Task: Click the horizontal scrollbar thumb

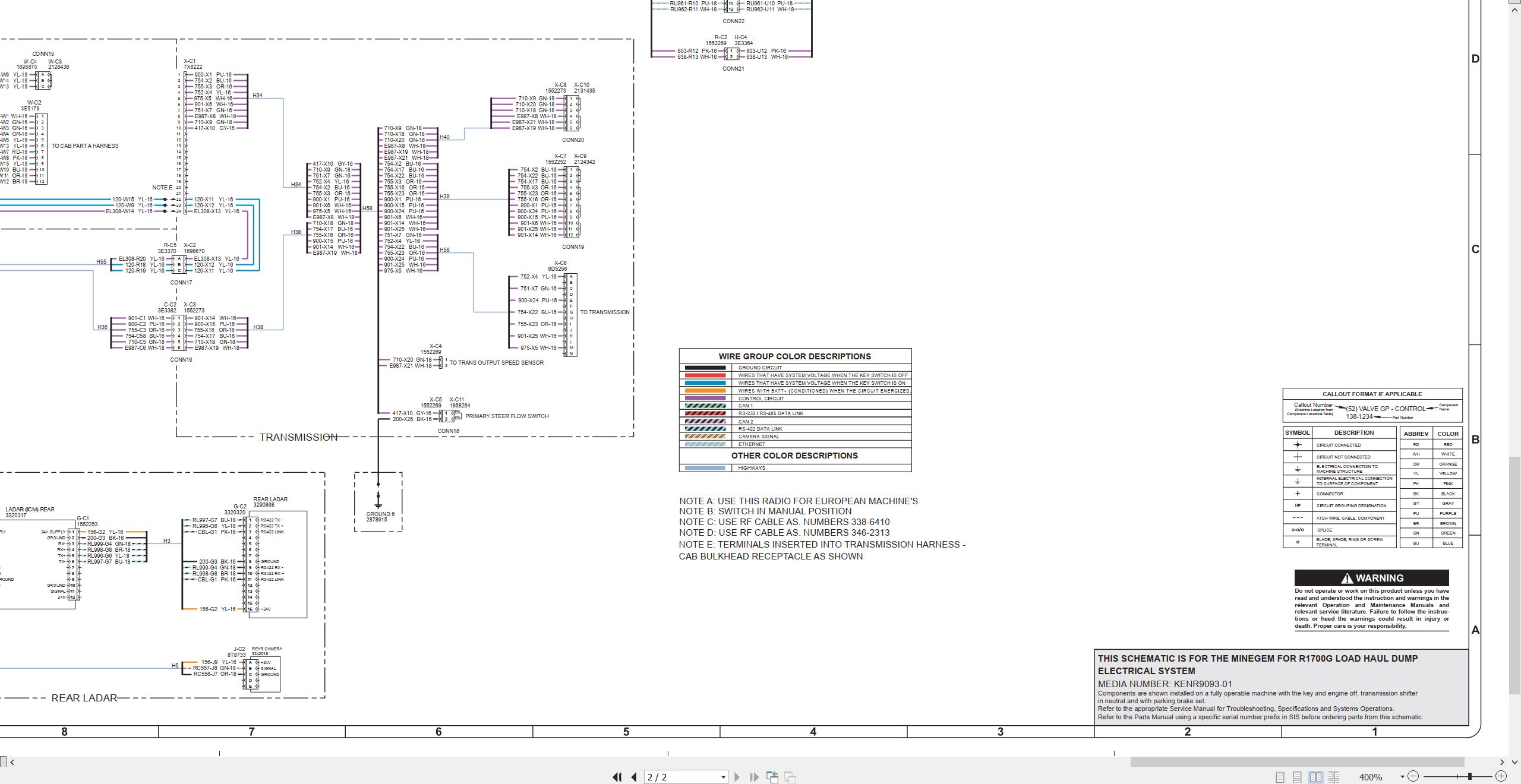Action: click(1297, 761)
